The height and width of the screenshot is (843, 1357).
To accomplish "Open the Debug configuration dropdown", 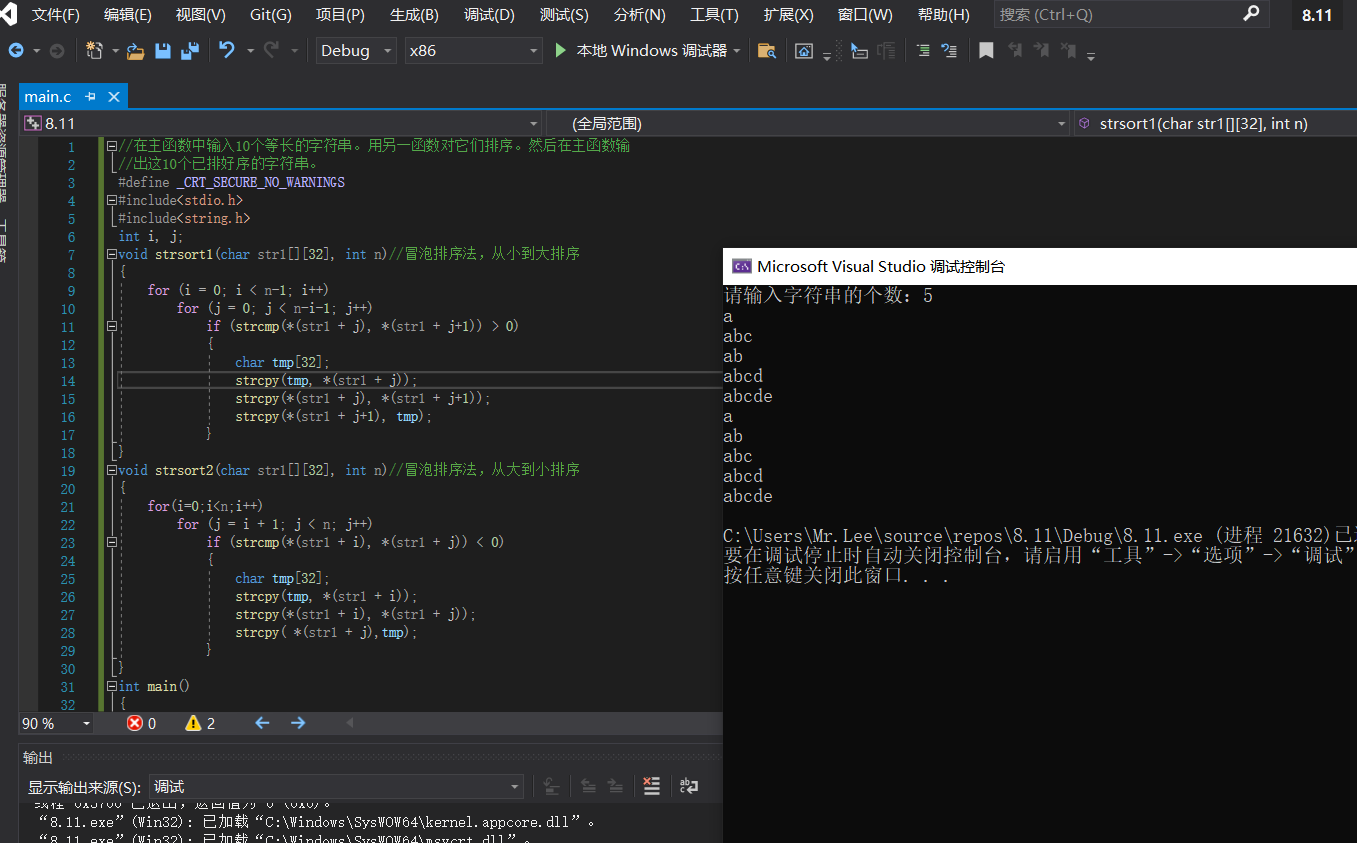I will (x=357, y=50).
